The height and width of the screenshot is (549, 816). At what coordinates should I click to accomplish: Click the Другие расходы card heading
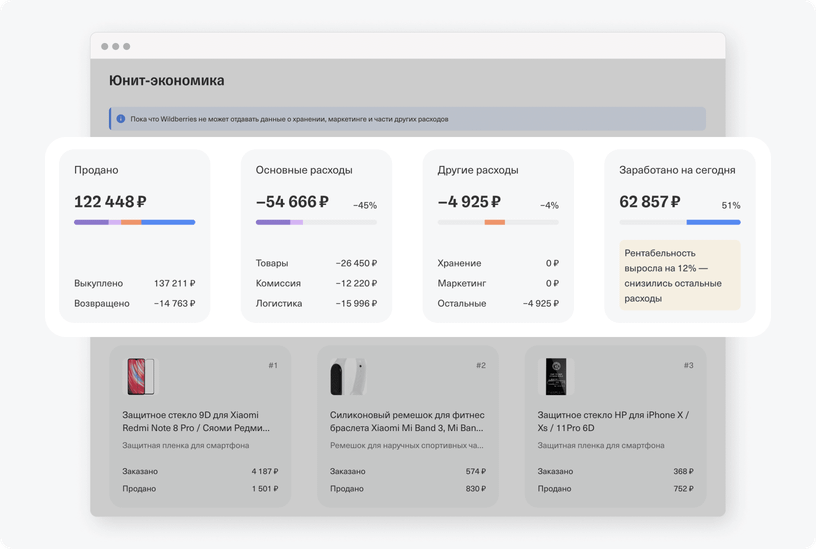tap(478, 170)
